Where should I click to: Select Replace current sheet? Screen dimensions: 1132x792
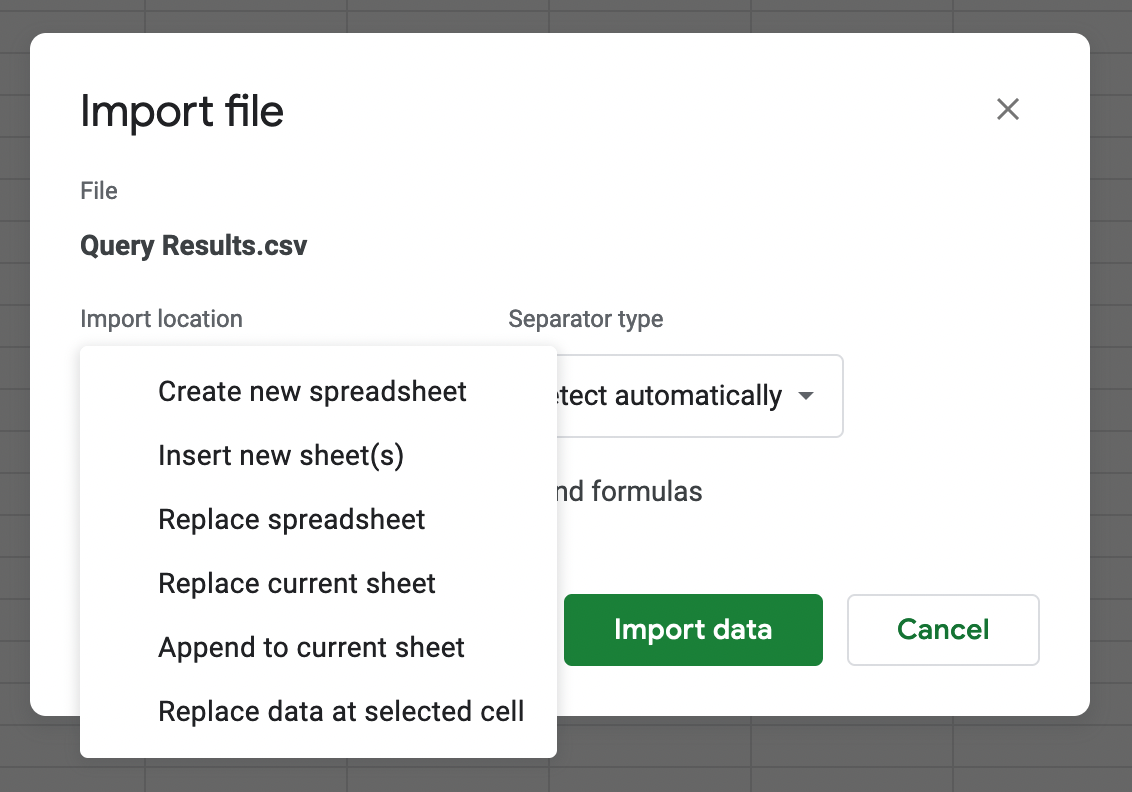[297, 584]
